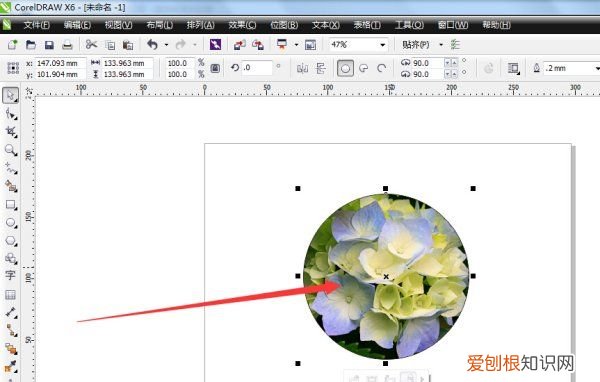
Task: Click the circular flower image
Action: [386, 276]
